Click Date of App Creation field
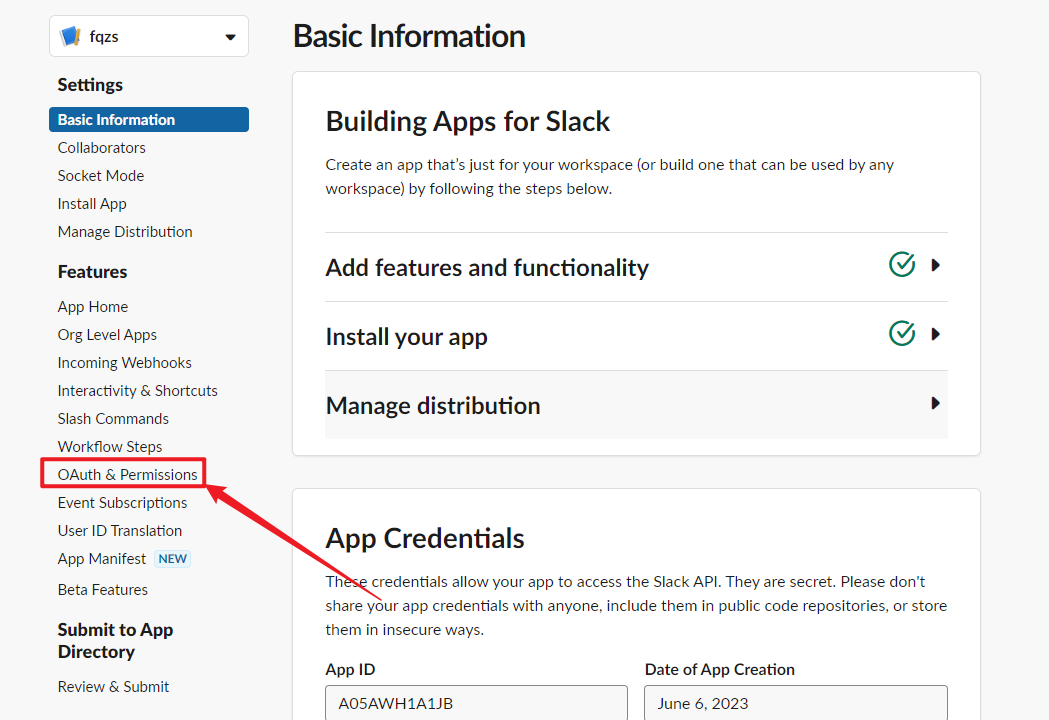This screenshot has height=720, width=1049. 795,703
